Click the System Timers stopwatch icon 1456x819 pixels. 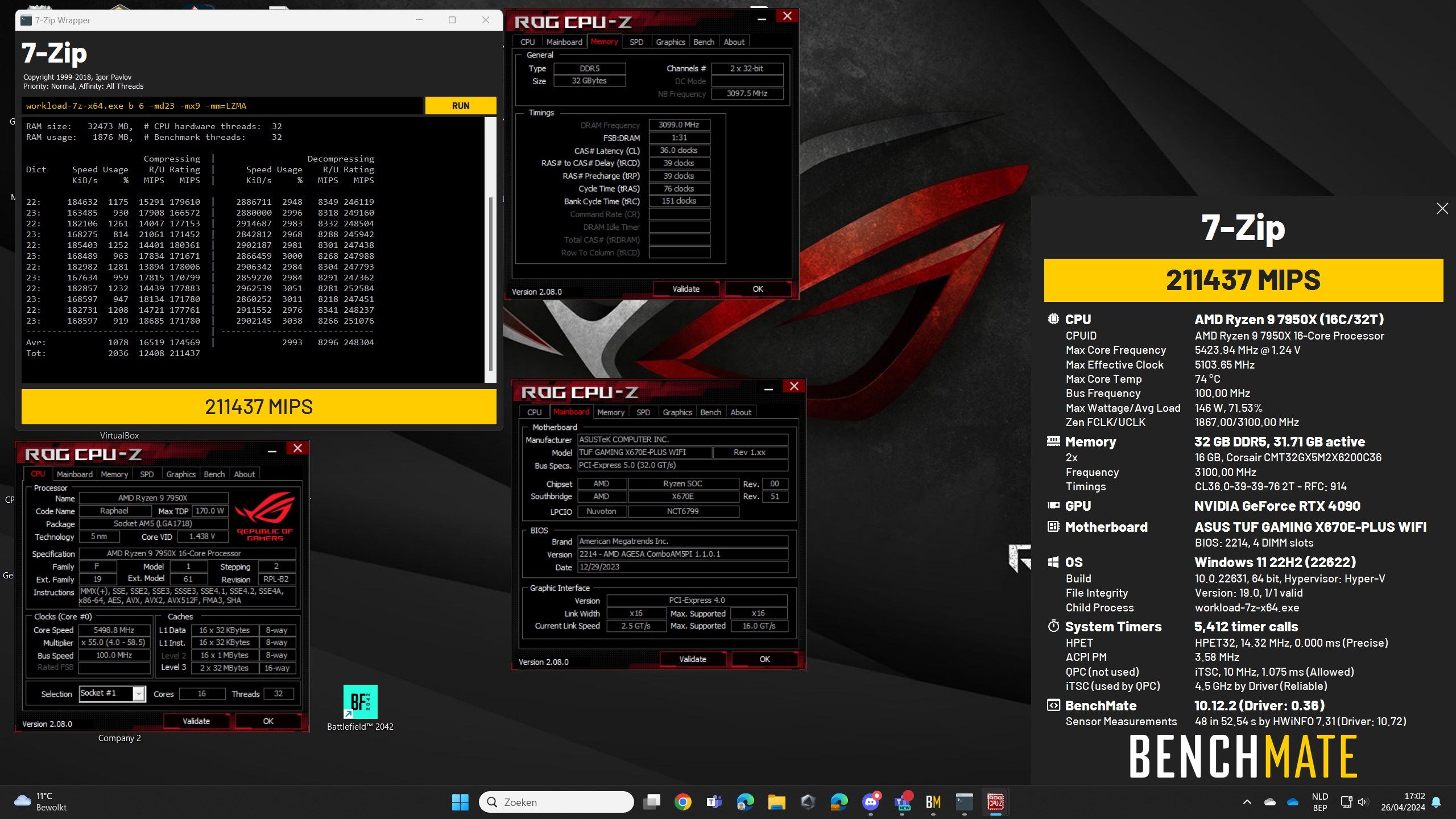pos(1053,626)
